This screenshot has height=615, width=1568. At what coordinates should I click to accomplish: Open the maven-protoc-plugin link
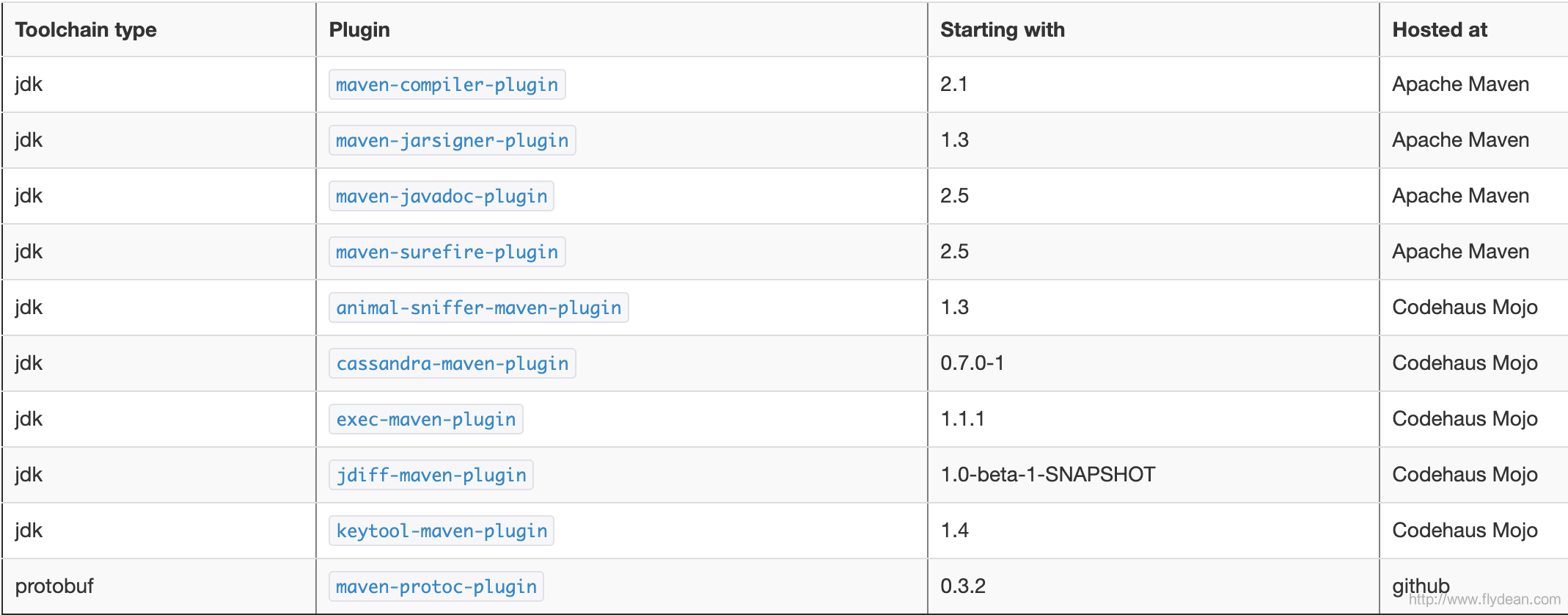436,587
